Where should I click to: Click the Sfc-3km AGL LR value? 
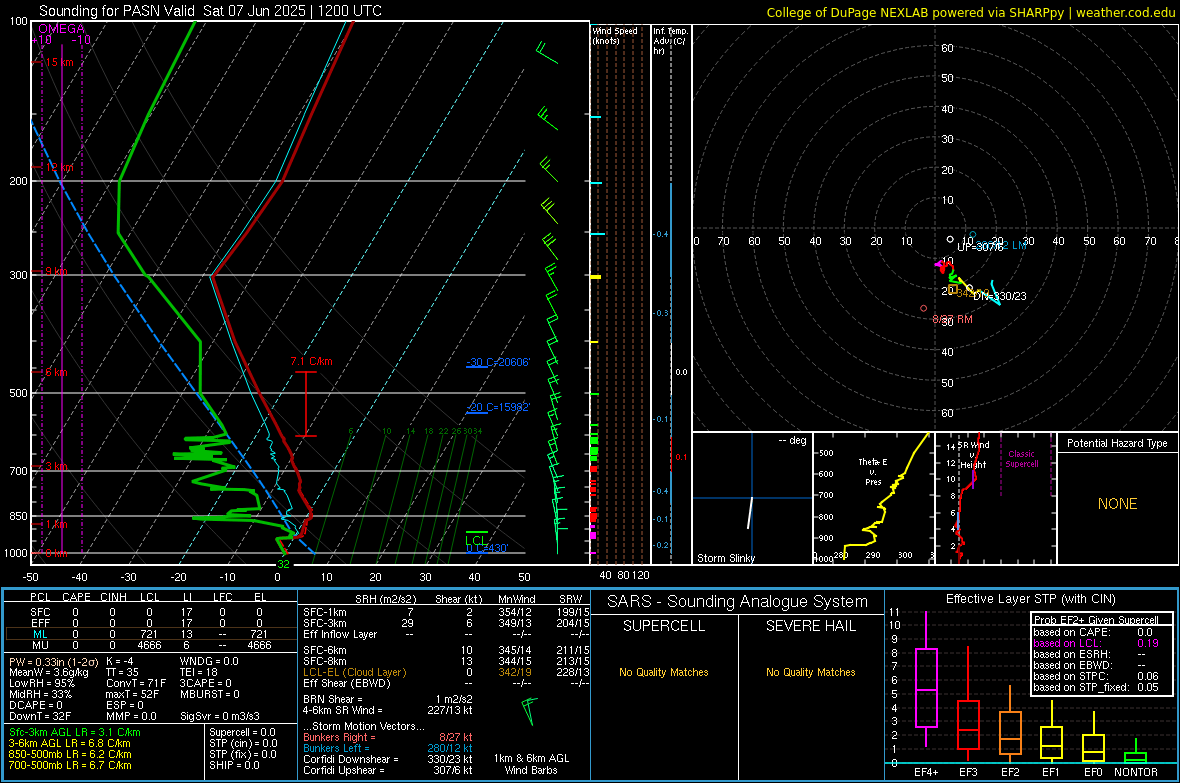pyautogui.click(x=75, y=732)
